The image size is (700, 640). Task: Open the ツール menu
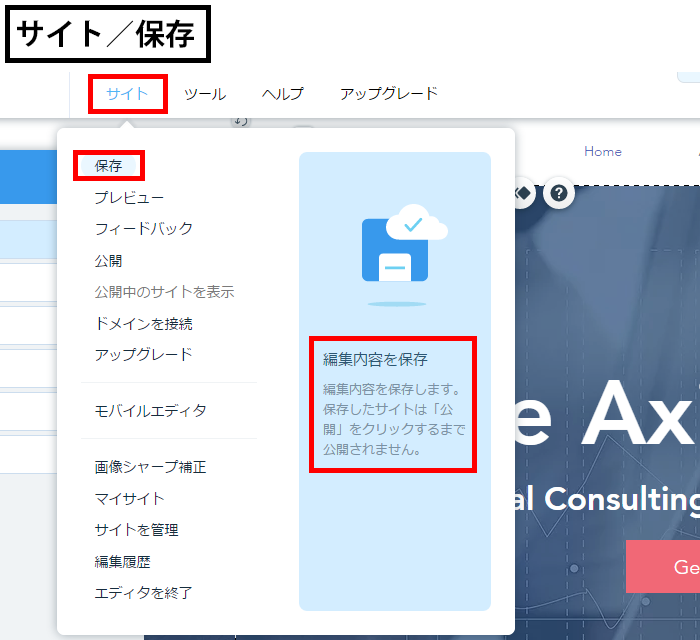(205, 94)
